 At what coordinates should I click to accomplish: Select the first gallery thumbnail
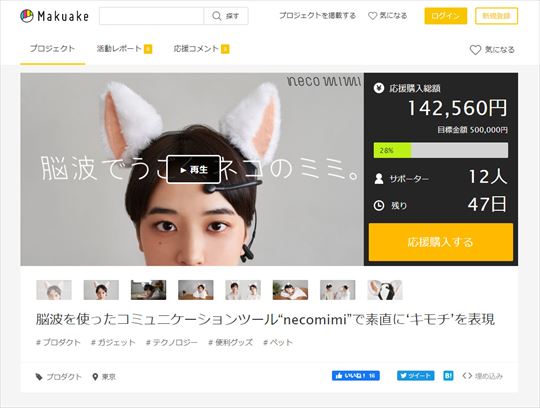[x=54, y=290]
